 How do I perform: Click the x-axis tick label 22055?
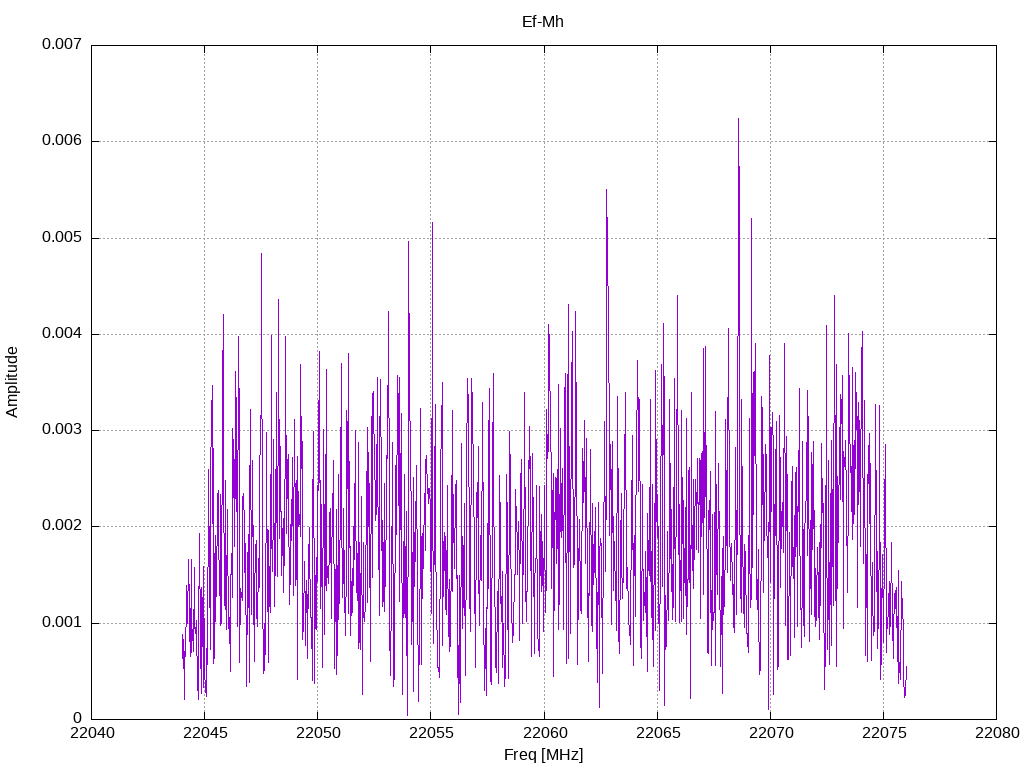click(x=431, y=733)
